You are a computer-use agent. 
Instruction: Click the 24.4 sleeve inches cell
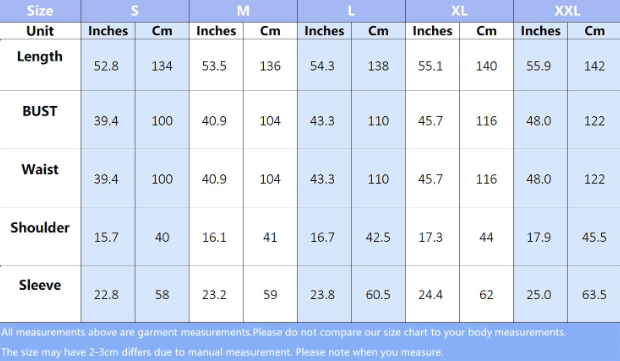[x=431, y=295]
